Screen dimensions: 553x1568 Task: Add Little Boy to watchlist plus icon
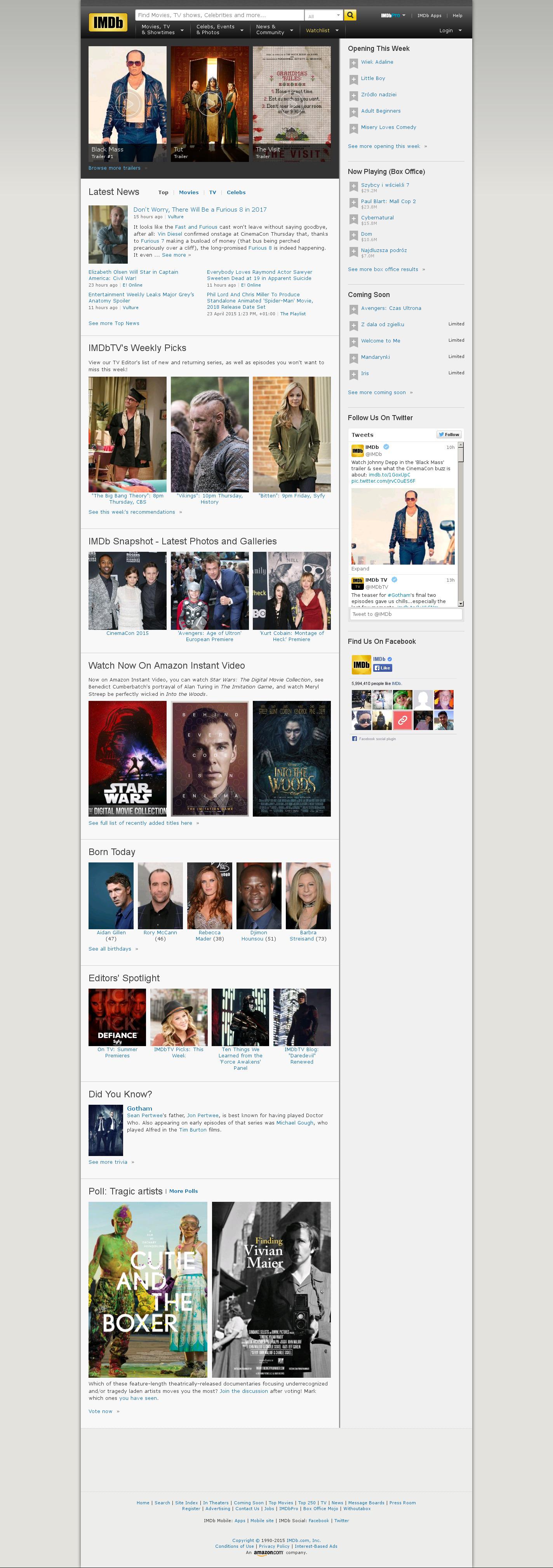[x=353, y=79]
